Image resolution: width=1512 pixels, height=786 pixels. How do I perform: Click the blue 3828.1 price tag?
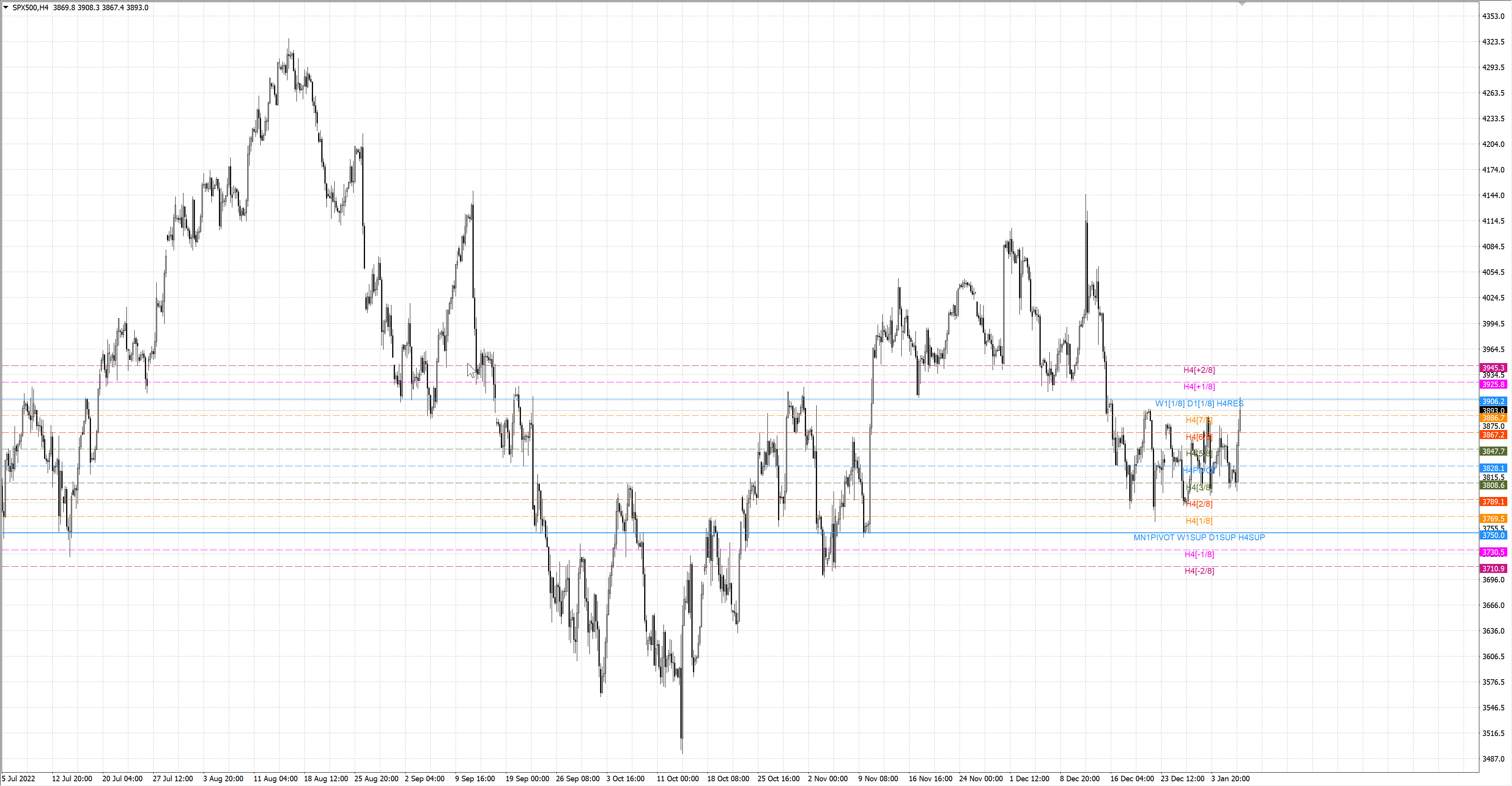[1493, 469]
